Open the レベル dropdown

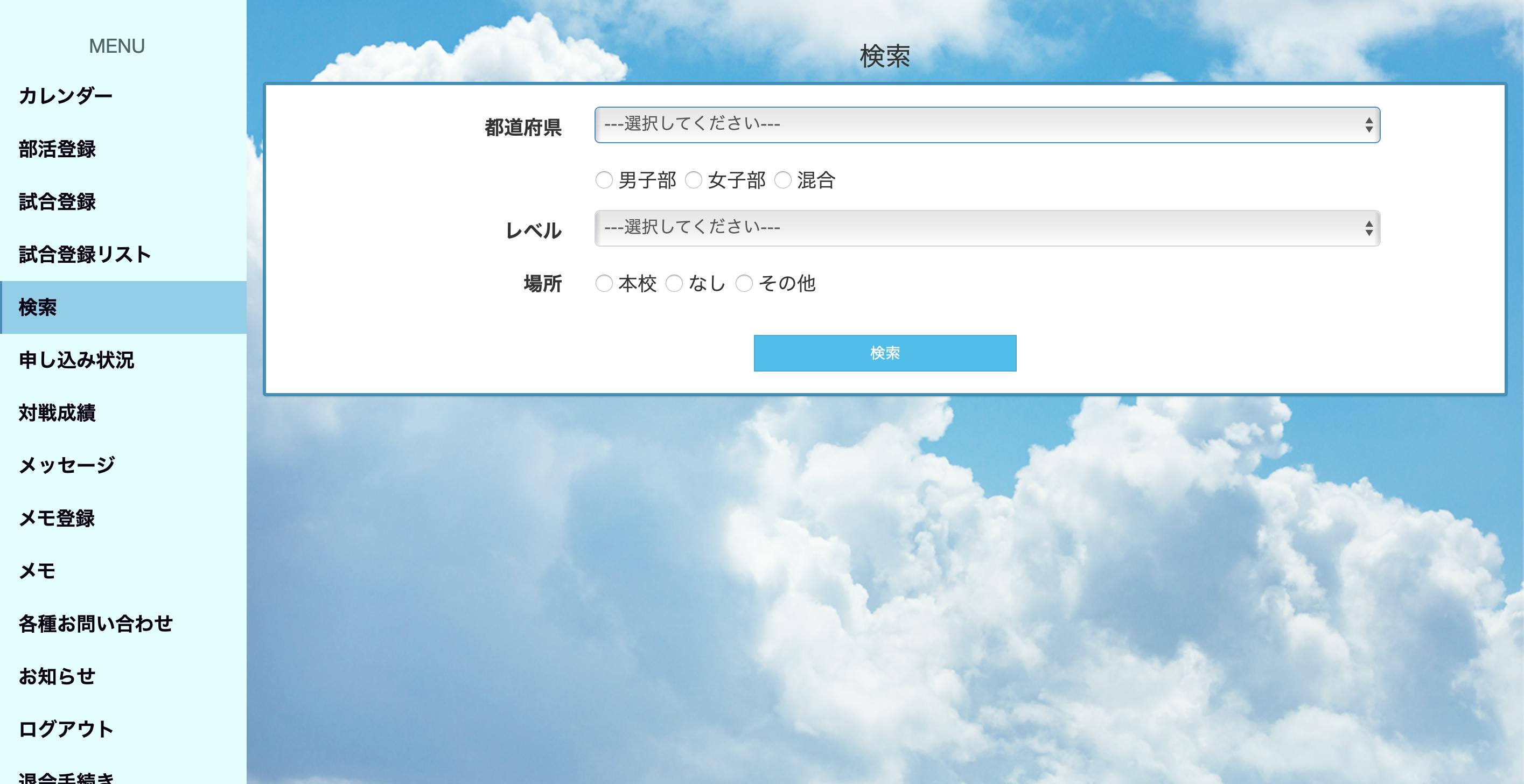tap(987, 228)
